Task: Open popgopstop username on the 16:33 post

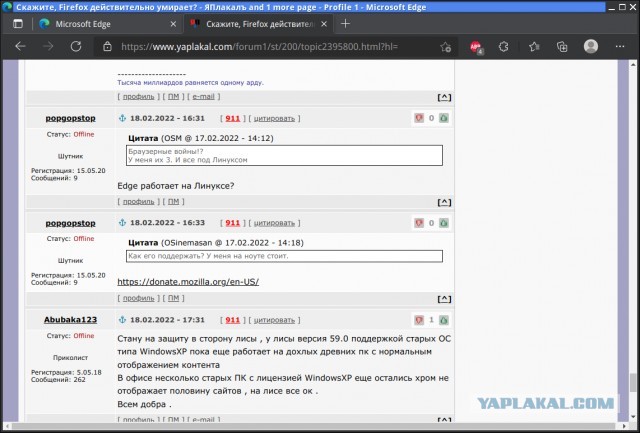Action: point(70,223)
